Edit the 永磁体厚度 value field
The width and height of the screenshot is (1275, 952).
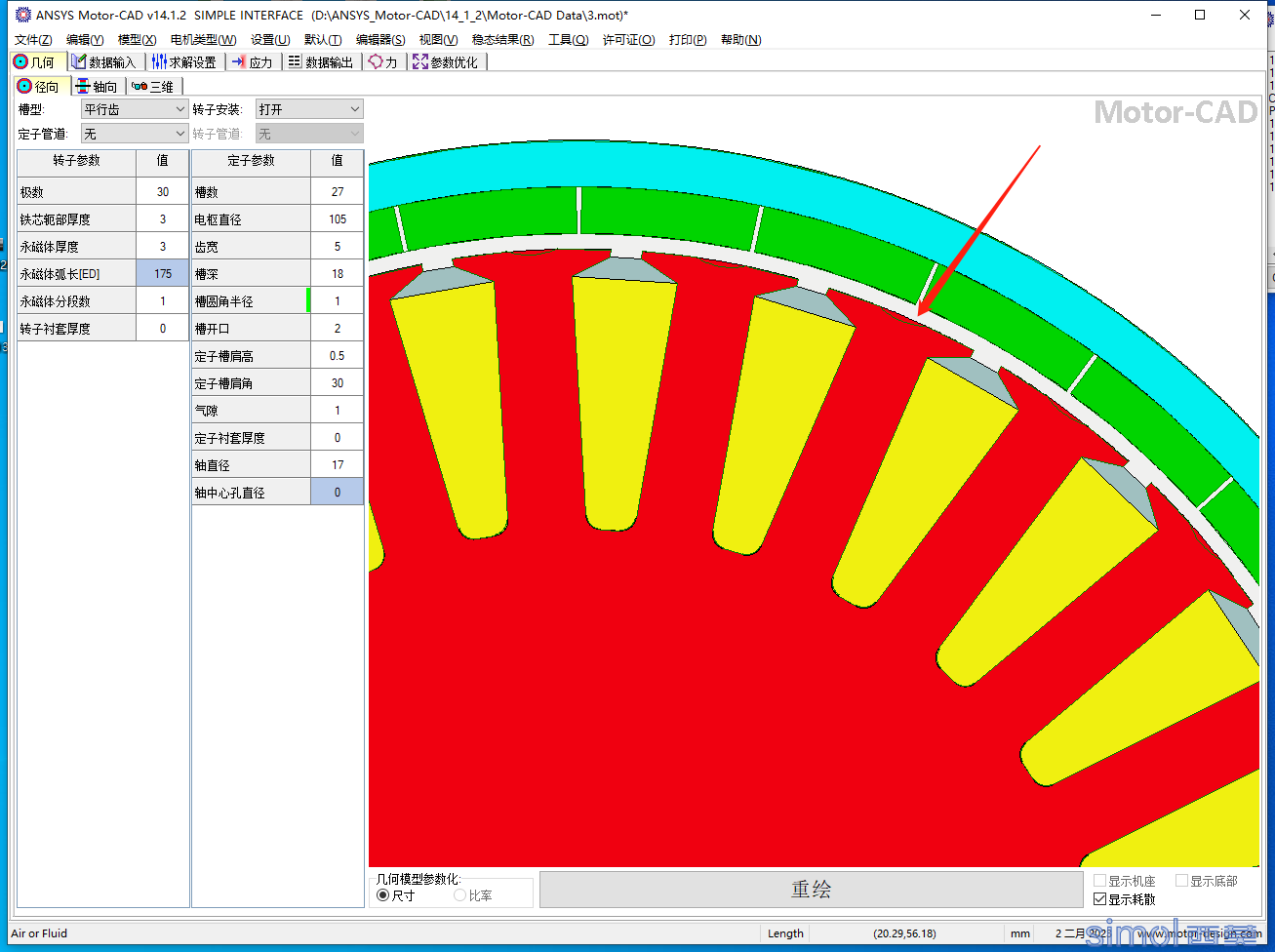coord(163,247)
